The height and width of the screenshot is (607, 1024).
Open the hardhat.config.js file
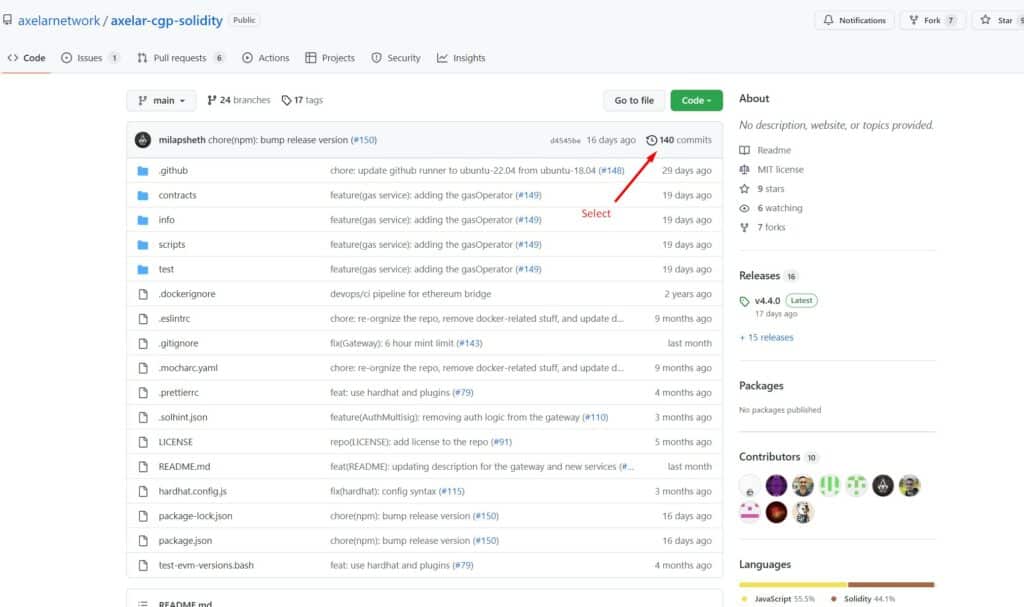click(192, 491)
